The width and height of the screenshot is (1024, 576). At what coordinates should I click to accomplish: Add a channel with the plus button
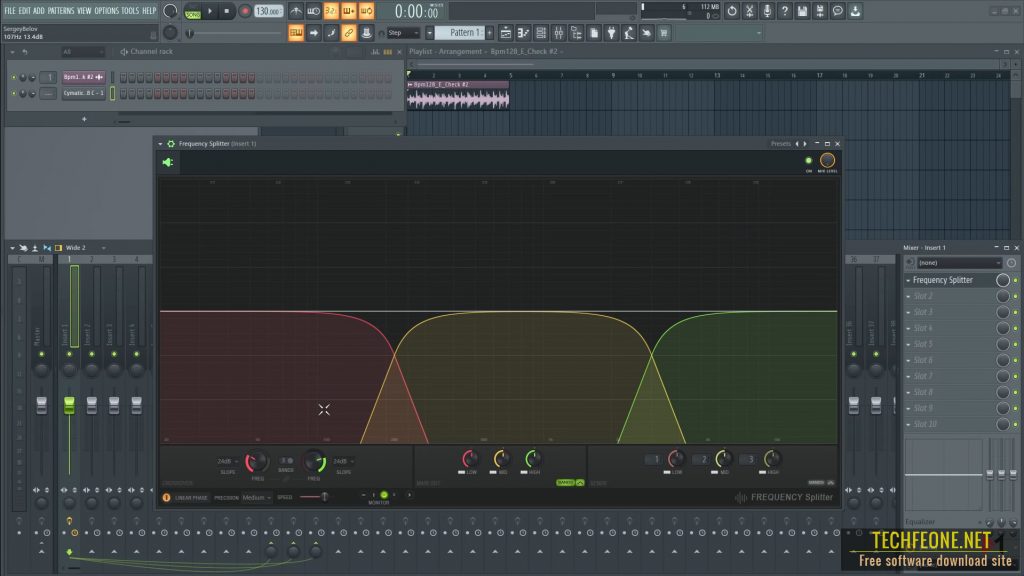tap(84, 119)
